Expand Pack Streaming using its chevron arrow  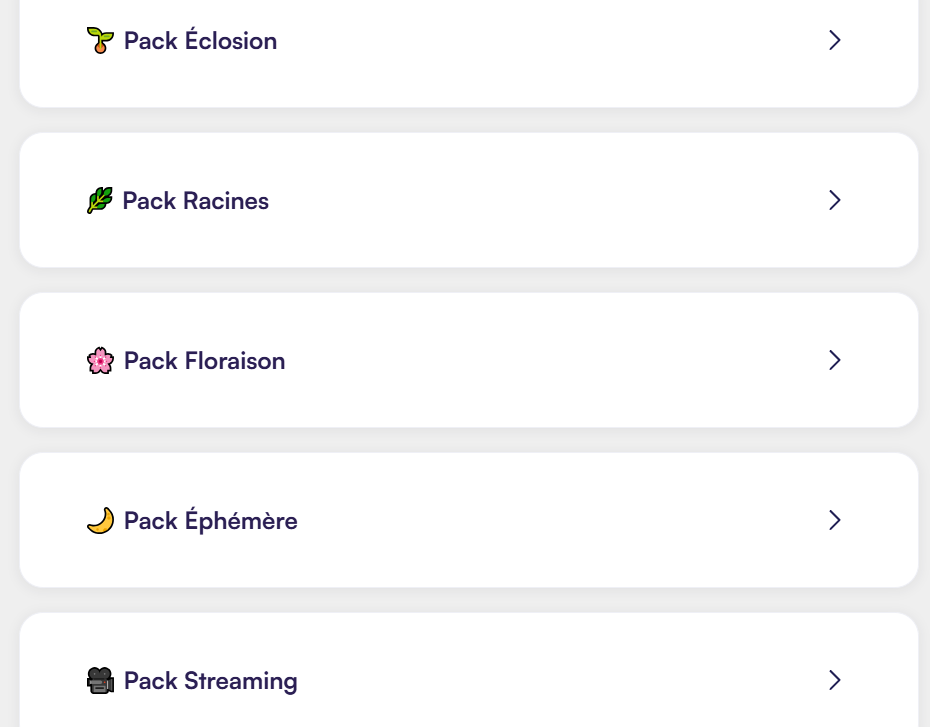click(835, 681)
